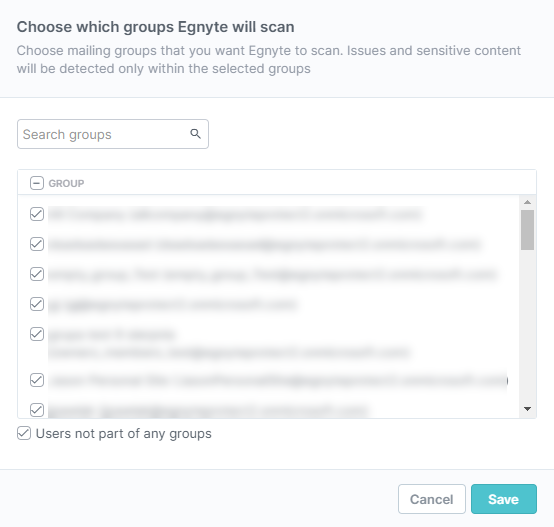Uncheck the checkbox of the two-line group row
This screenshot has width=554, height=527.
tap(37, 334)
